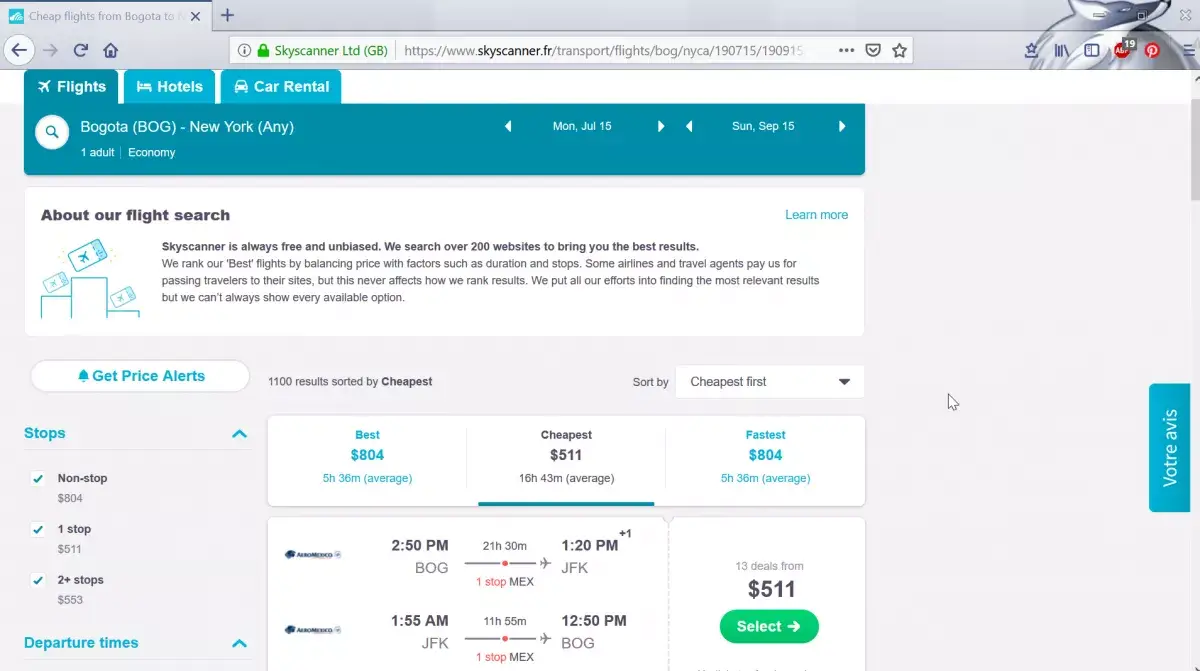This screenshot has width=1200, height=671.
Task: Show site information for Skyscanner
Action: click(x=245, y=50)
